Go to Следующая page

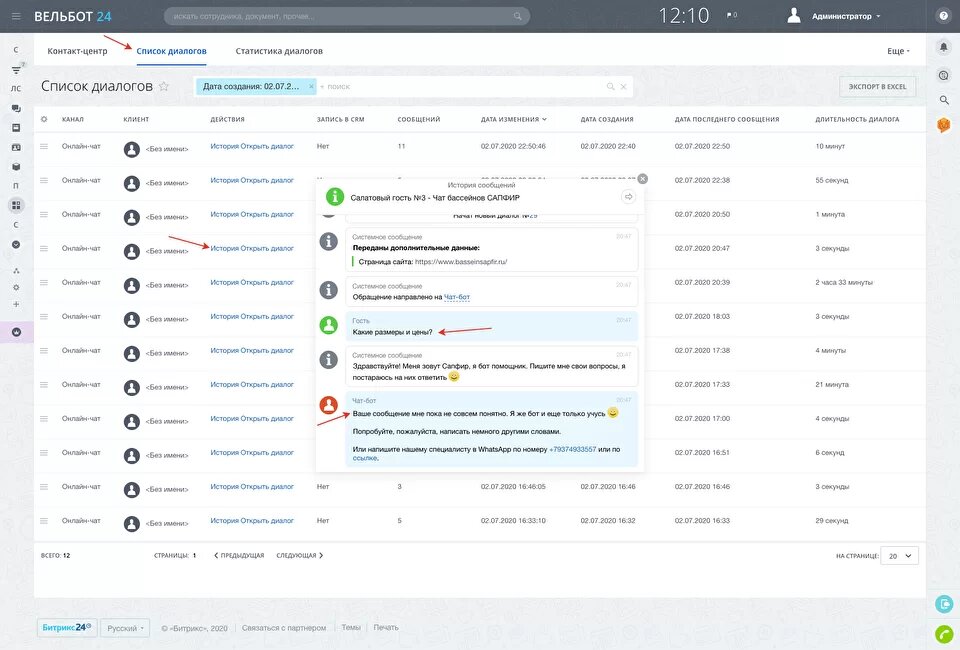[x=299, y=556]
